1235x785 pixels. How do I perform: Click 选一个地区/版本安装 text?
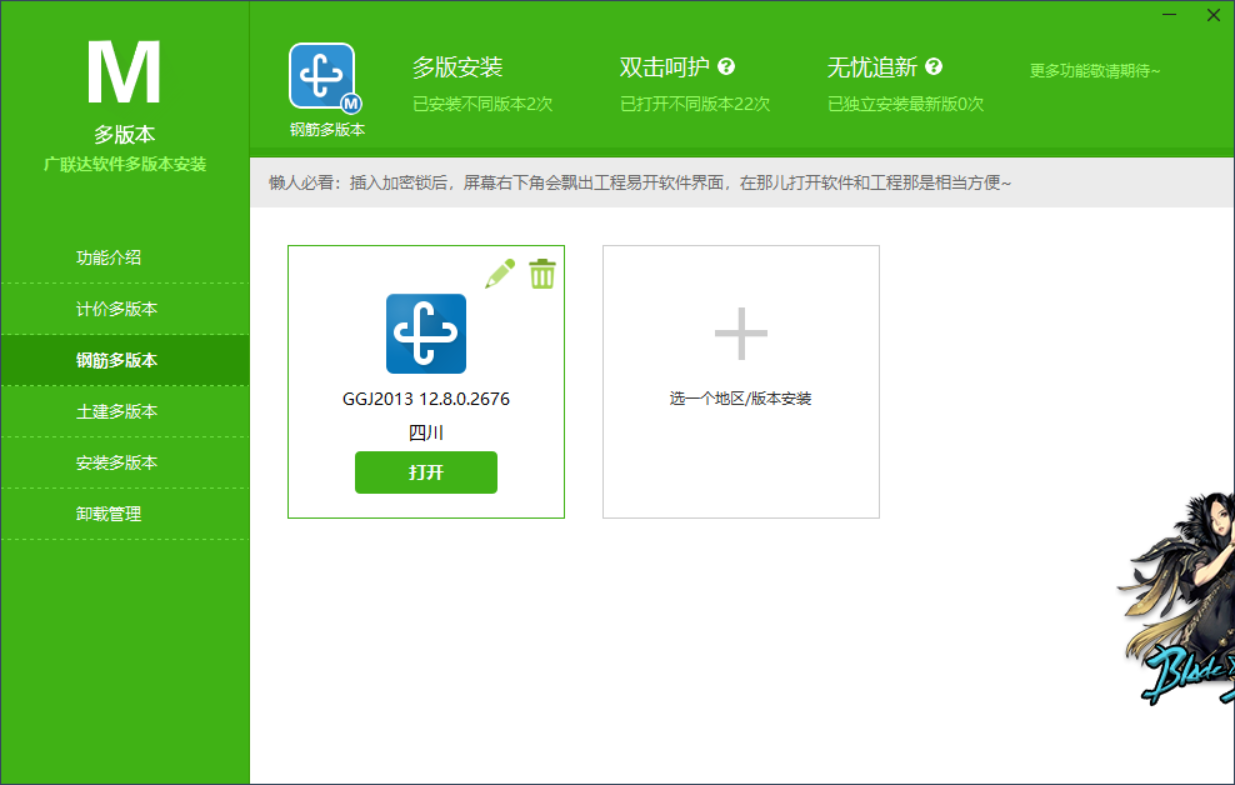[741, 399]
